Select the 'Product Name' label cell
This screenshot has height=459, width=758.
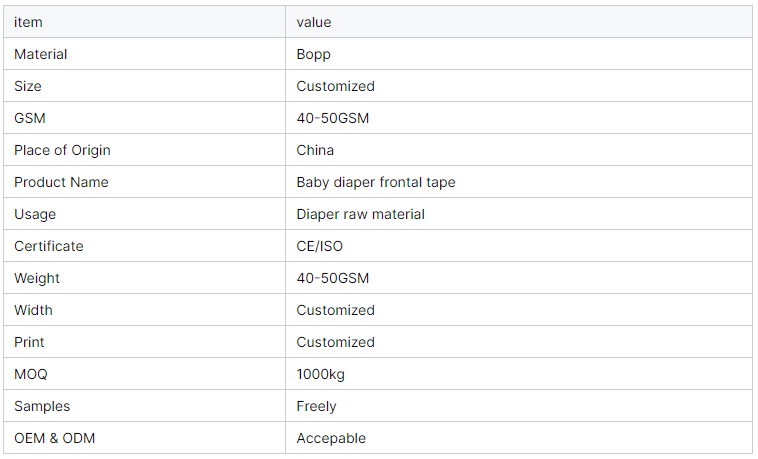(61, 182)
